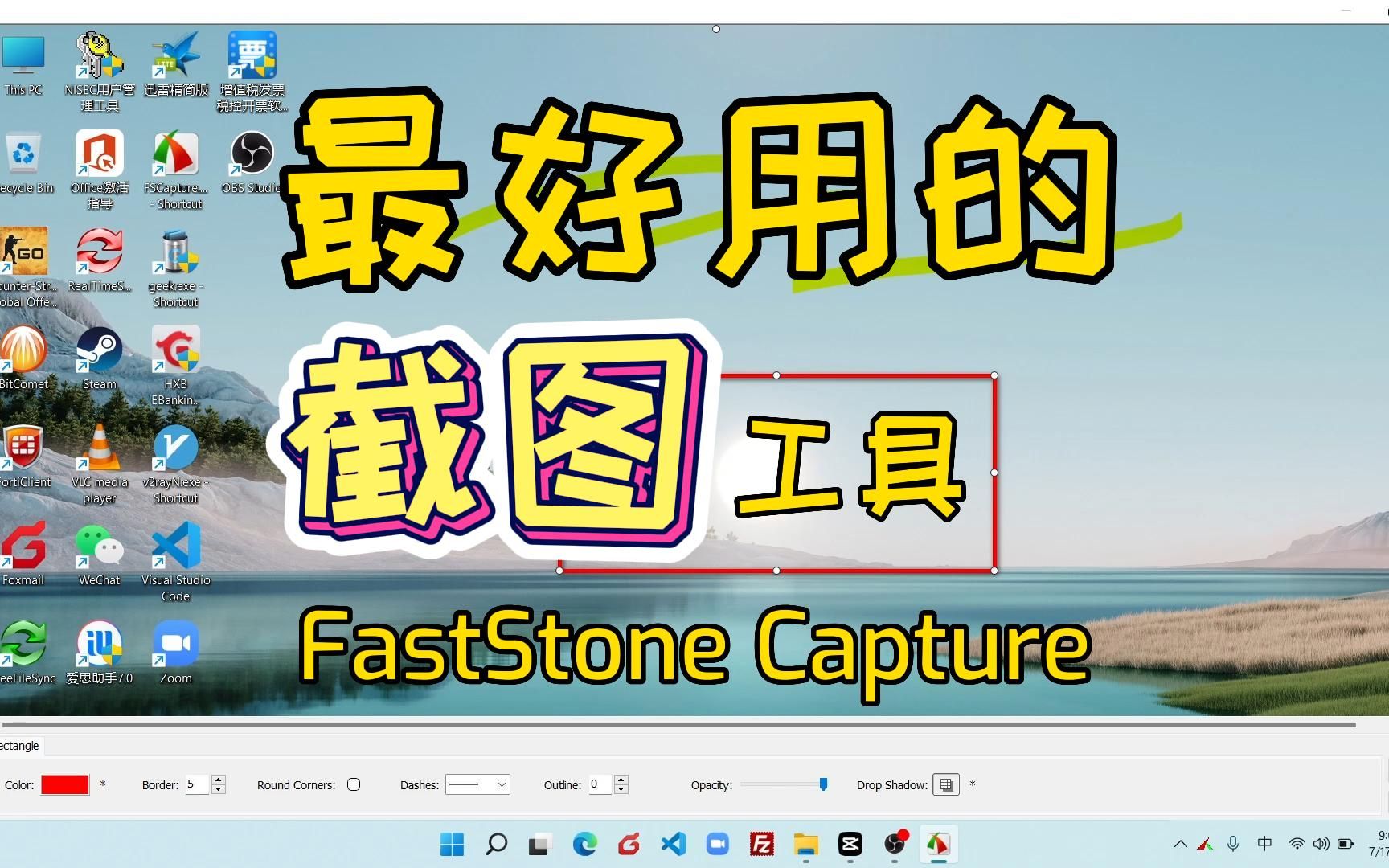Switch the Chinese input method indicator
This screenshot has width=1389, height=868.
coord(1264,844)
